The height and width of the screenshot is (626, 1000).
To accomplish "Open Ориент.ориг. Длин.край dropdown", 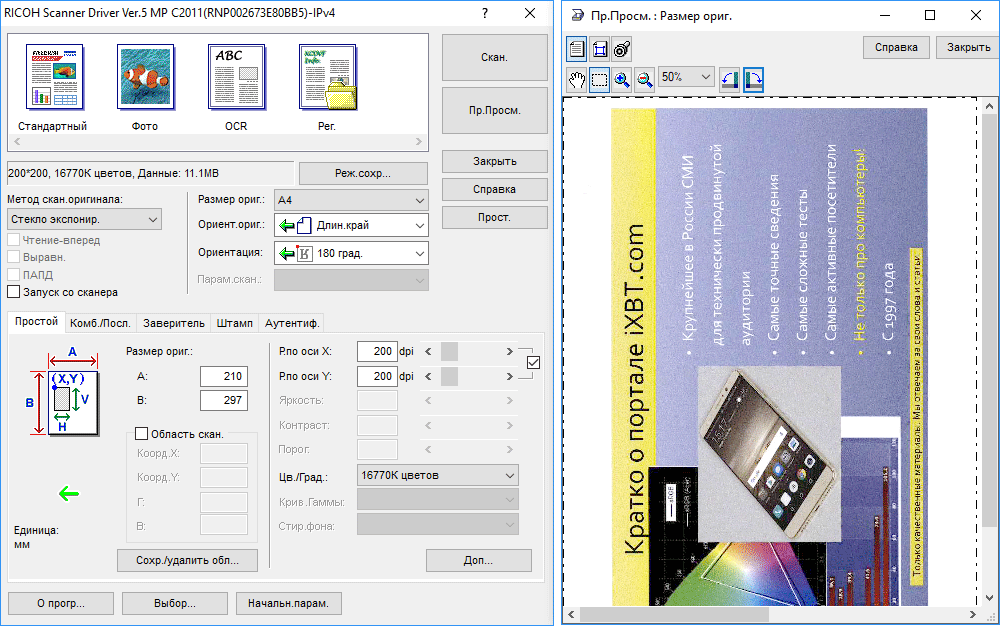I will 351,225.
